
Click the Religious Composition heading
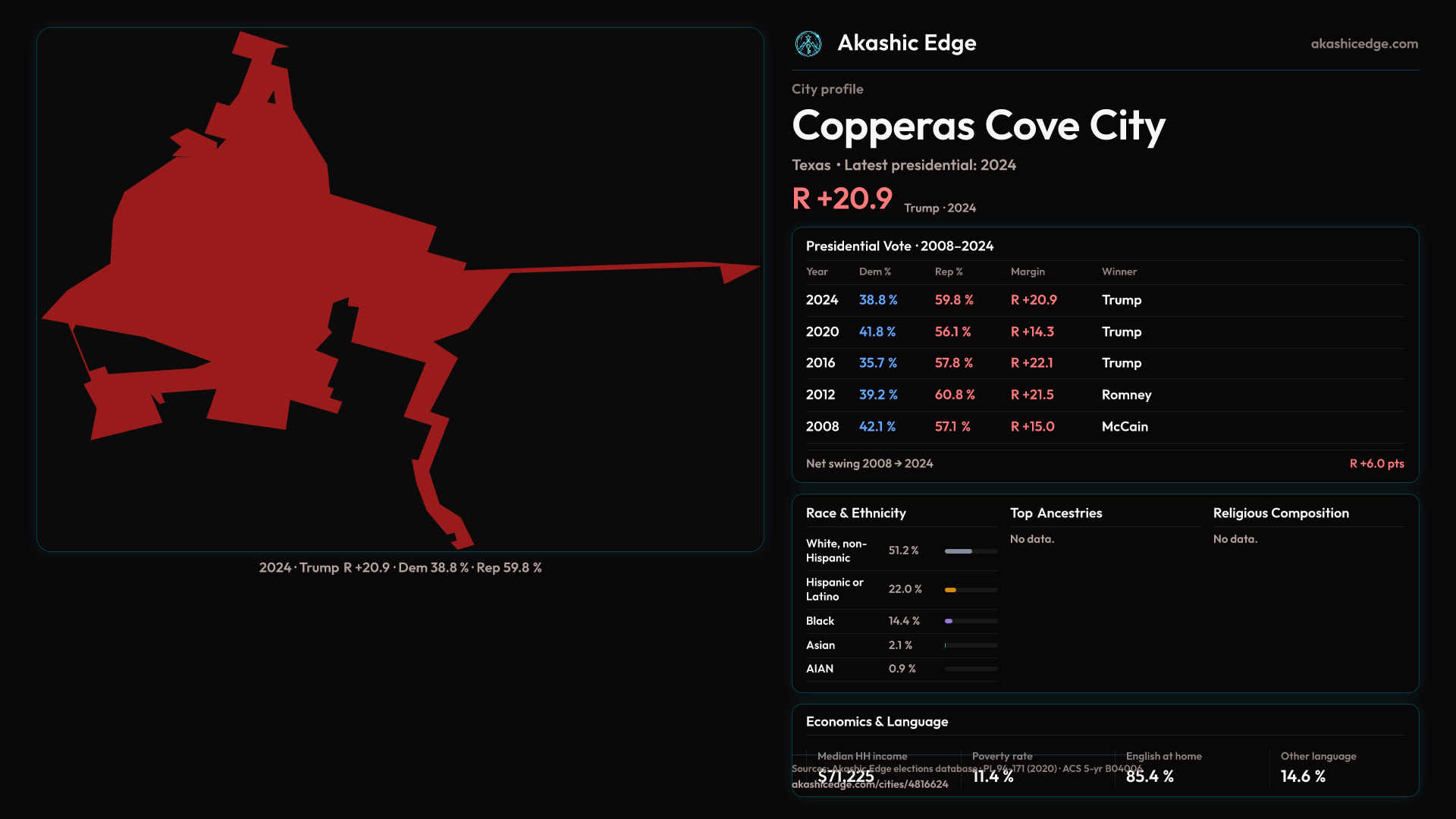[x=1280, y=513]
